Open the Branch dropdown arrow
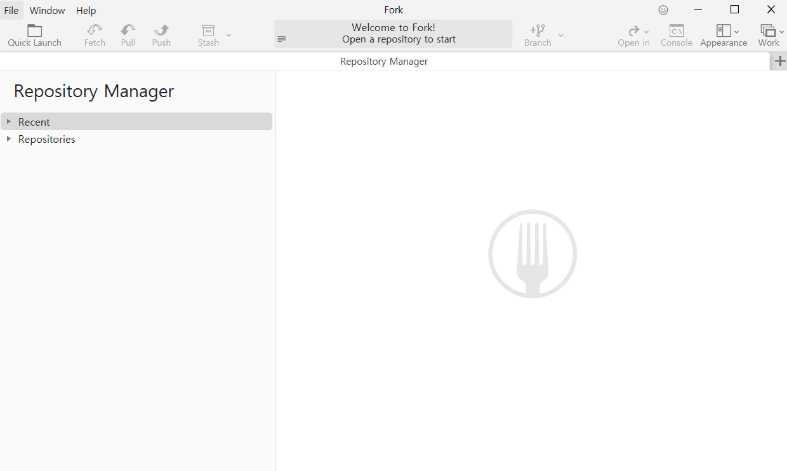This screenshot has width=787, height=471. pos(561,35)
